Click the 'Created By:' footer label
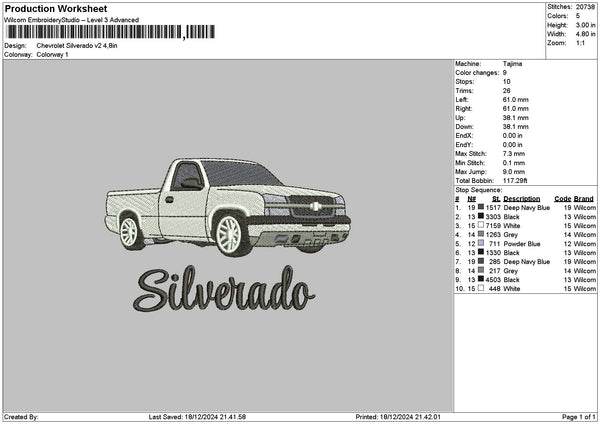 click(x=21, y=417)
